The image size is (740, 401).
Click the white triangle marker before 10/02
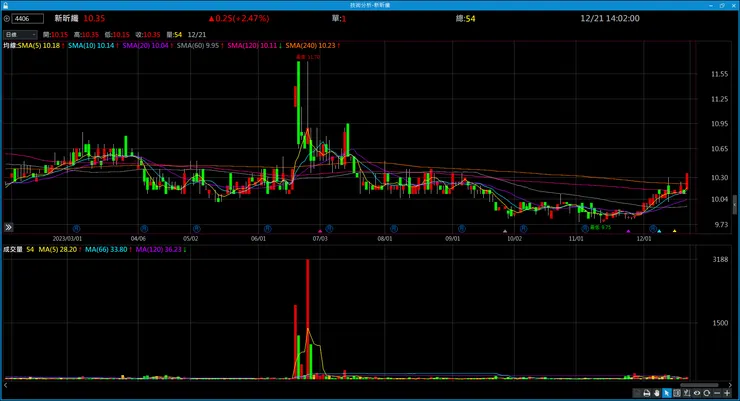[x=505, y=231]
